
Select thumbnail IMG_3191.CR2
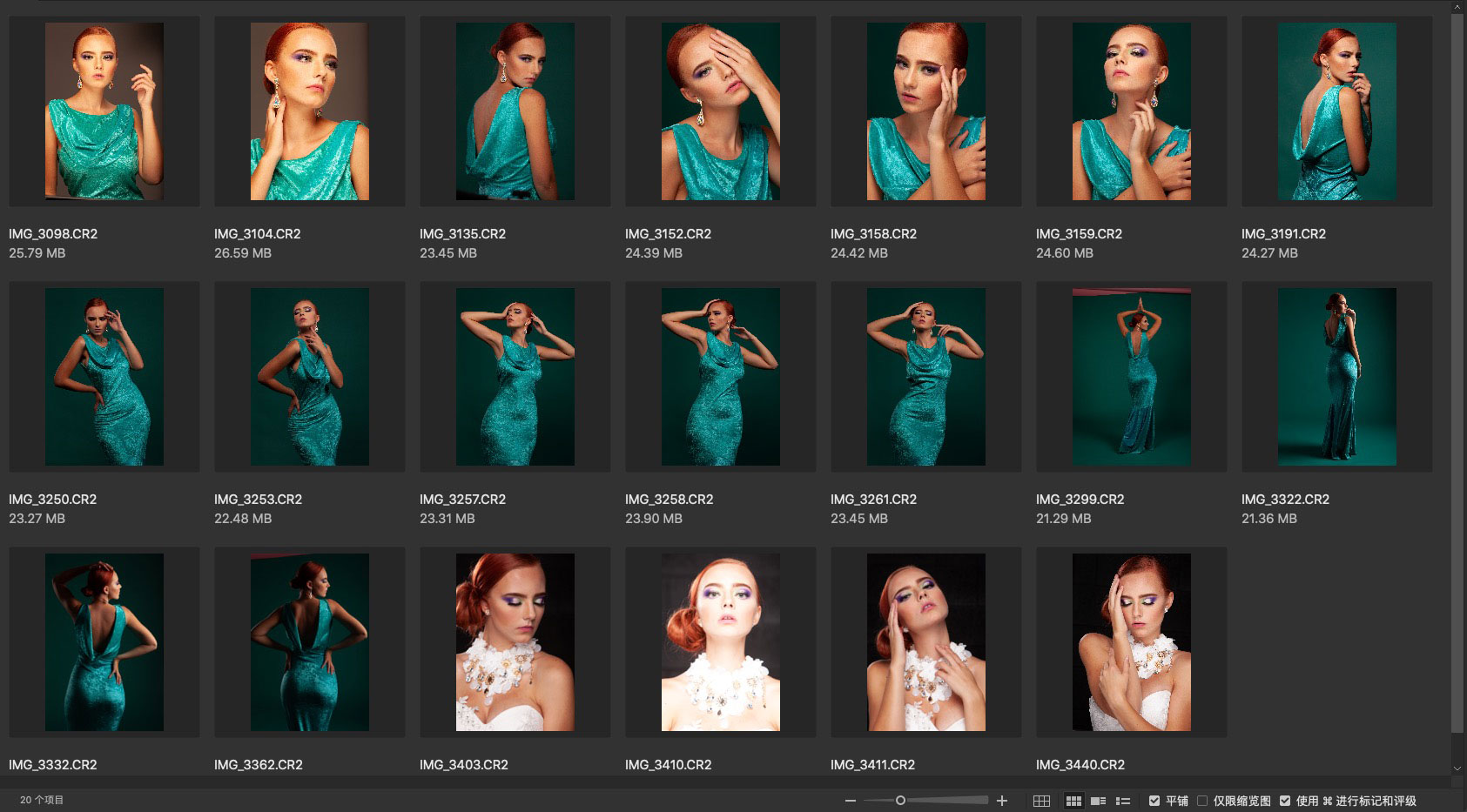point(1336,111)
